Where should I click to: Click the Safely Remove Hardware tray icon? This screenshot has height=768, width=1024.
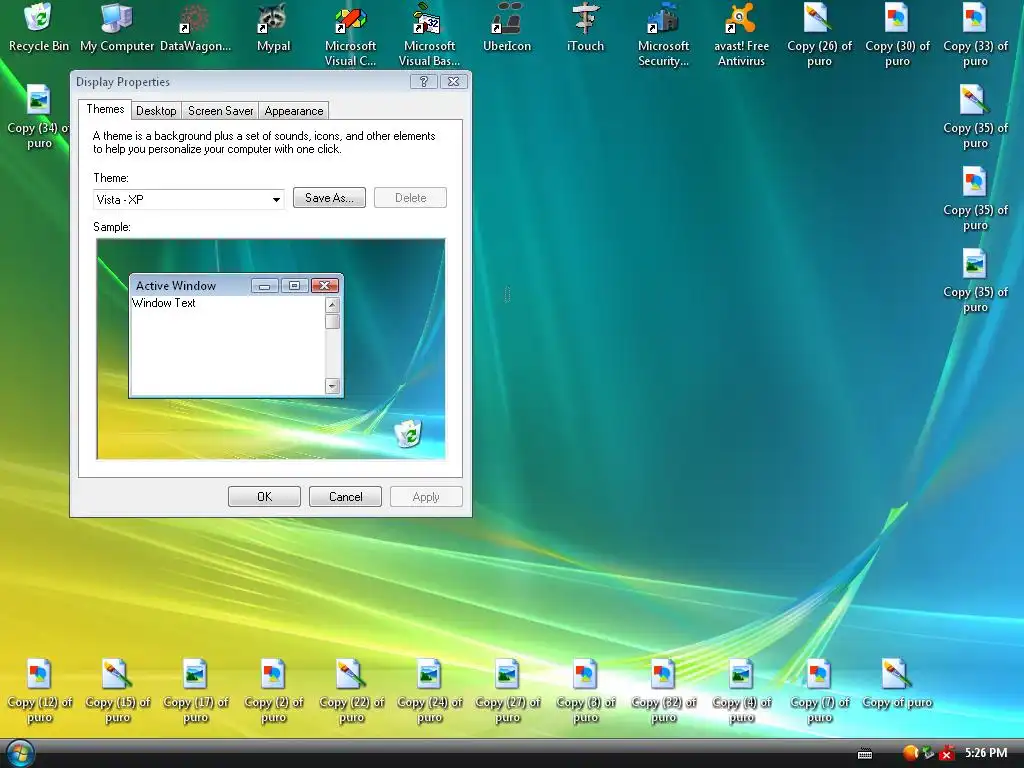coord(928,754)
